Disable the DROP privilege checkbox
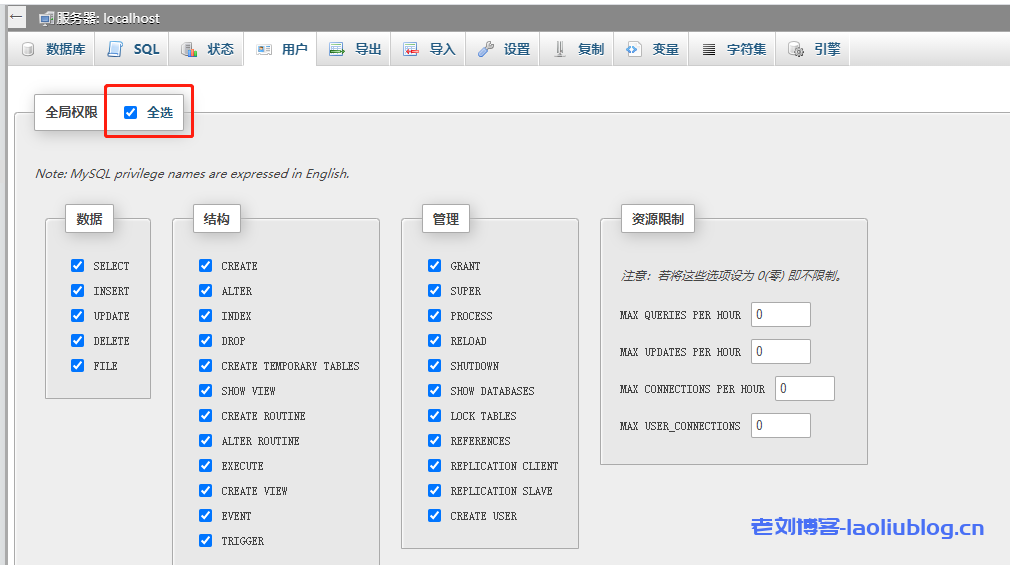The image size is (1010, 565). click(206, 341)
